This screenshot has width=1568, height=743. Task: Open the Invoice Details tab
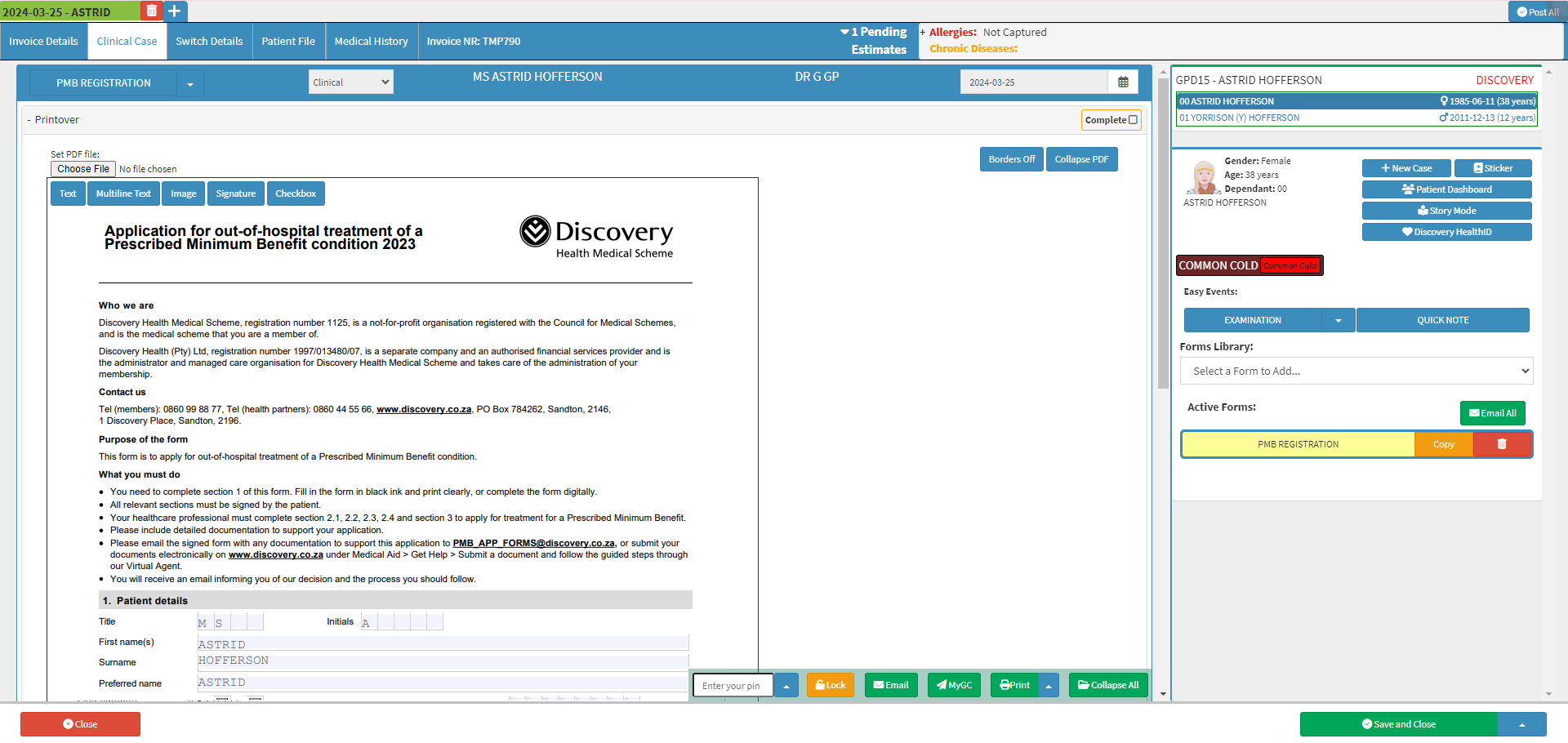tap(43, 42)
